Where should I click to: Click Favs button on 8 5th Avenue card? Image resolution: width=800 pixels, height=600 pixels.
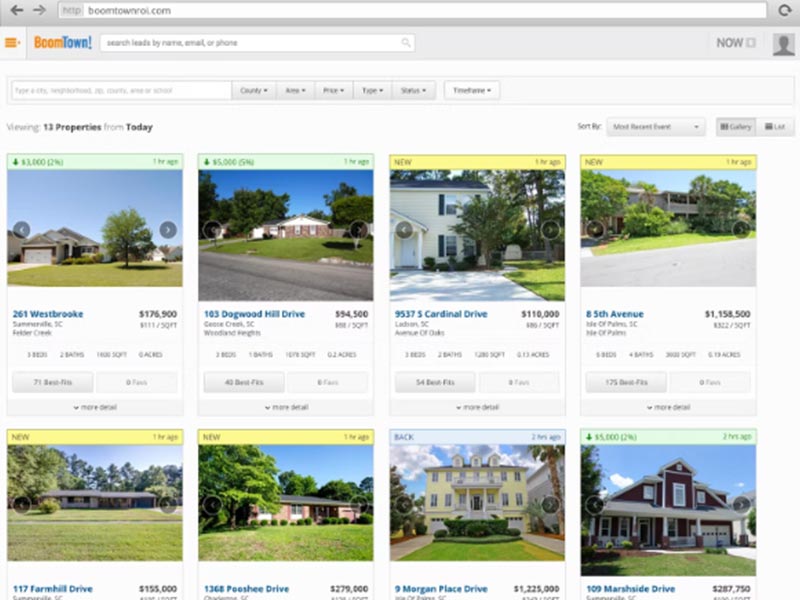point(710,382)
